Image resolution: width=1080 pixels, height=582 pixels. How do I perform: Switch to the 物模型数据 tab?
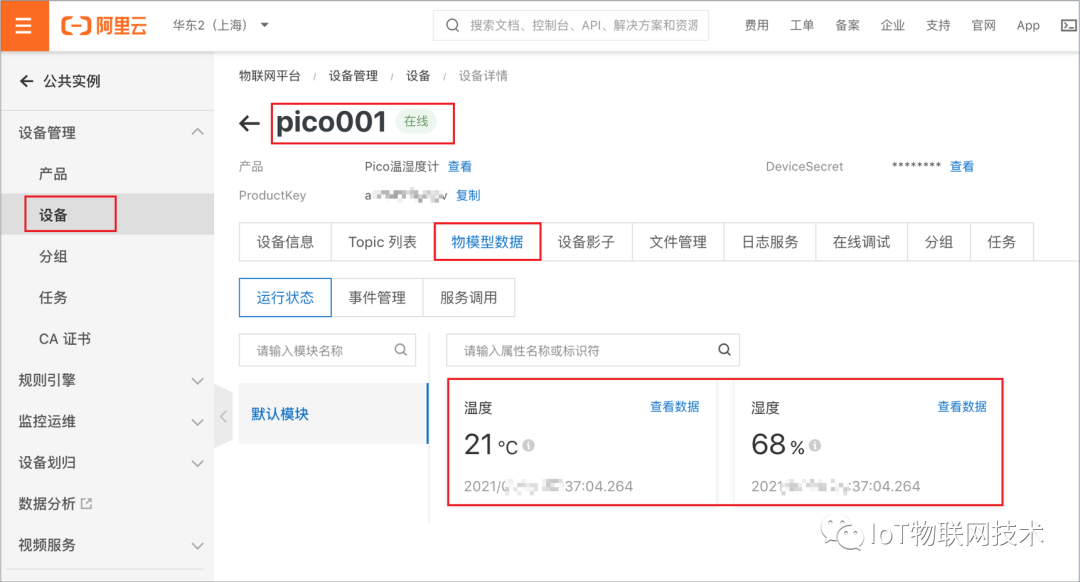point(487,242)
